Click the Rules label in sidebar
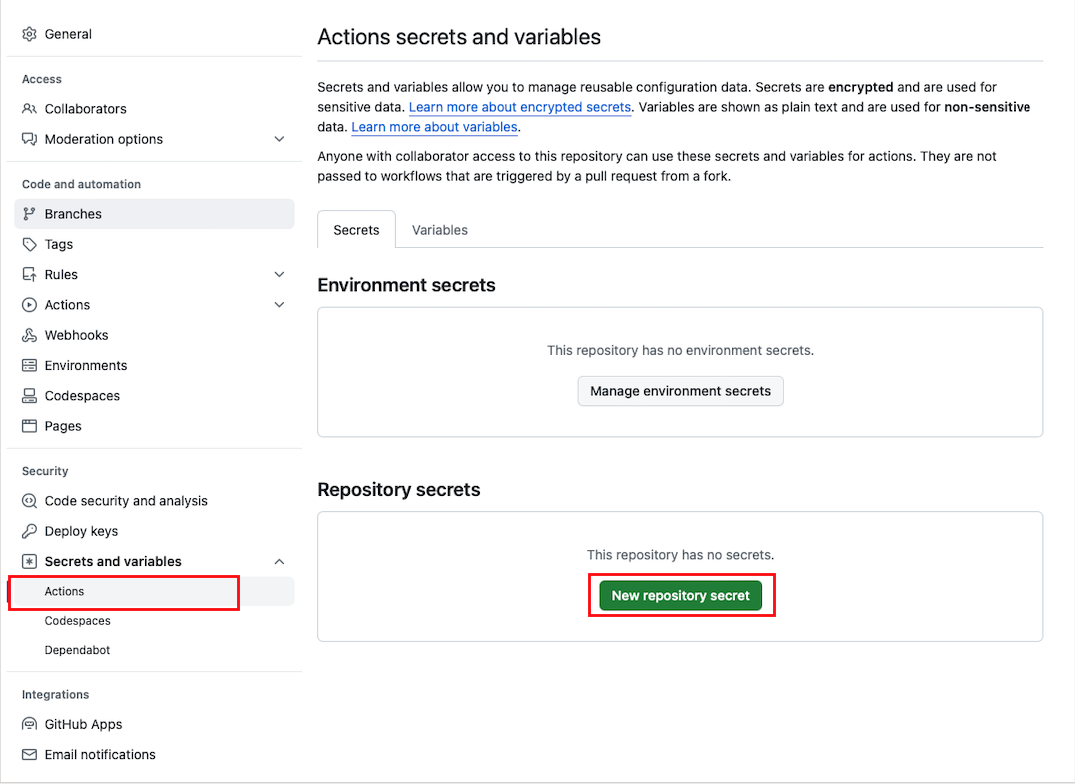Screen dimensions: 1075x784 61,275
